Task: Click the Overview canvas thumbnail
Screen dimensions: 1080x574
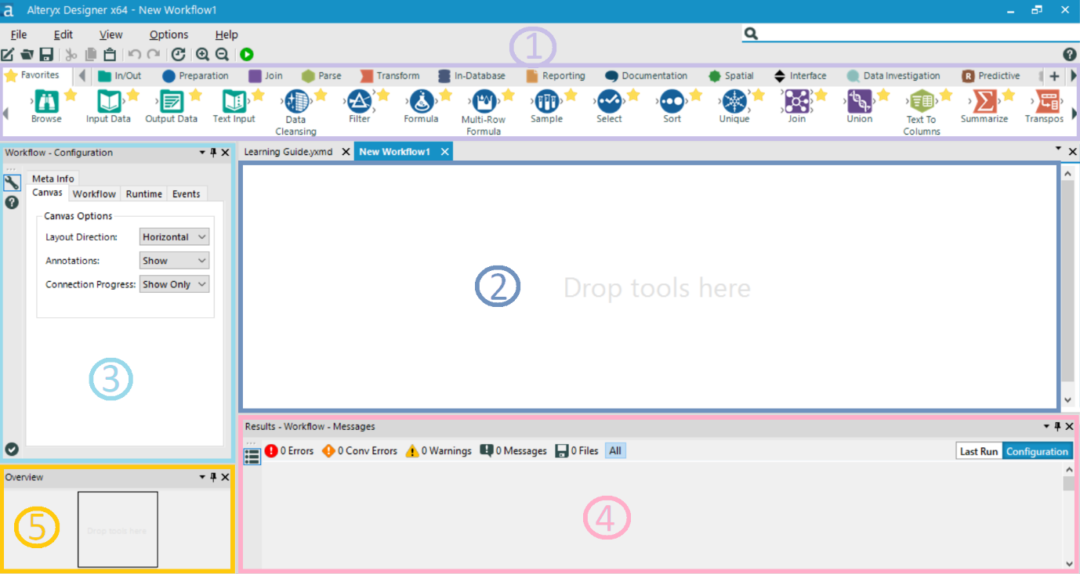Action: tap(118, 529)
